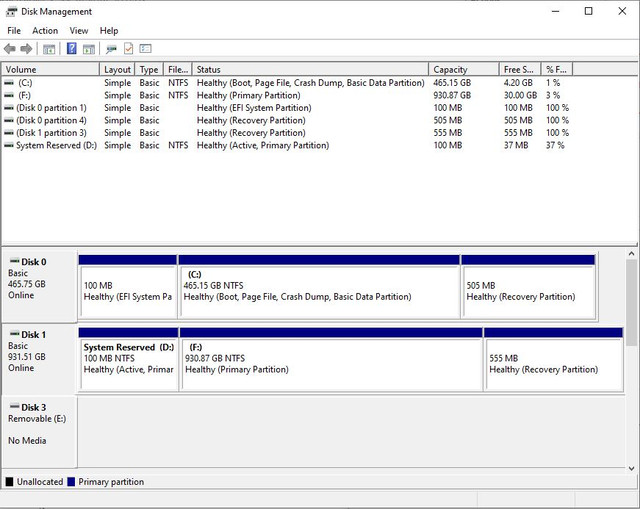Select the (Disk 0 partition 4) volume row

pyautogui.click(x=286, y=120)
